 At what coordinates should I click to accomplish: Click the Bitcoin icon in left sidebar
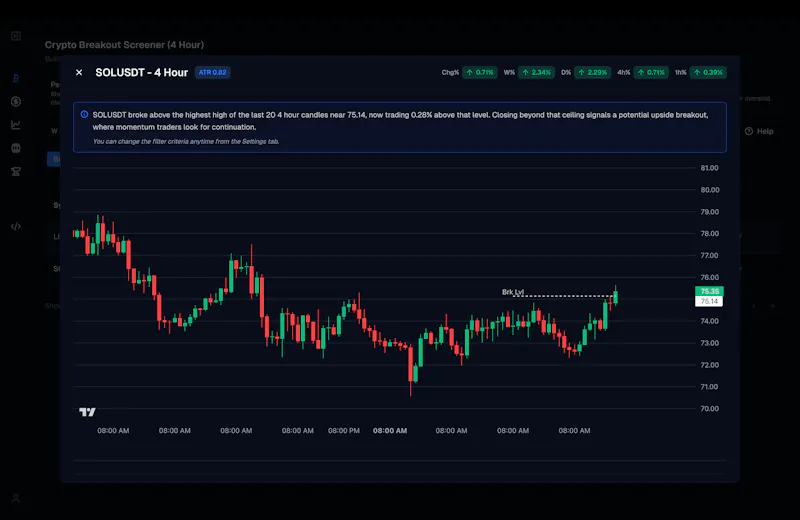pyautogui.click(x=16, y=78)
